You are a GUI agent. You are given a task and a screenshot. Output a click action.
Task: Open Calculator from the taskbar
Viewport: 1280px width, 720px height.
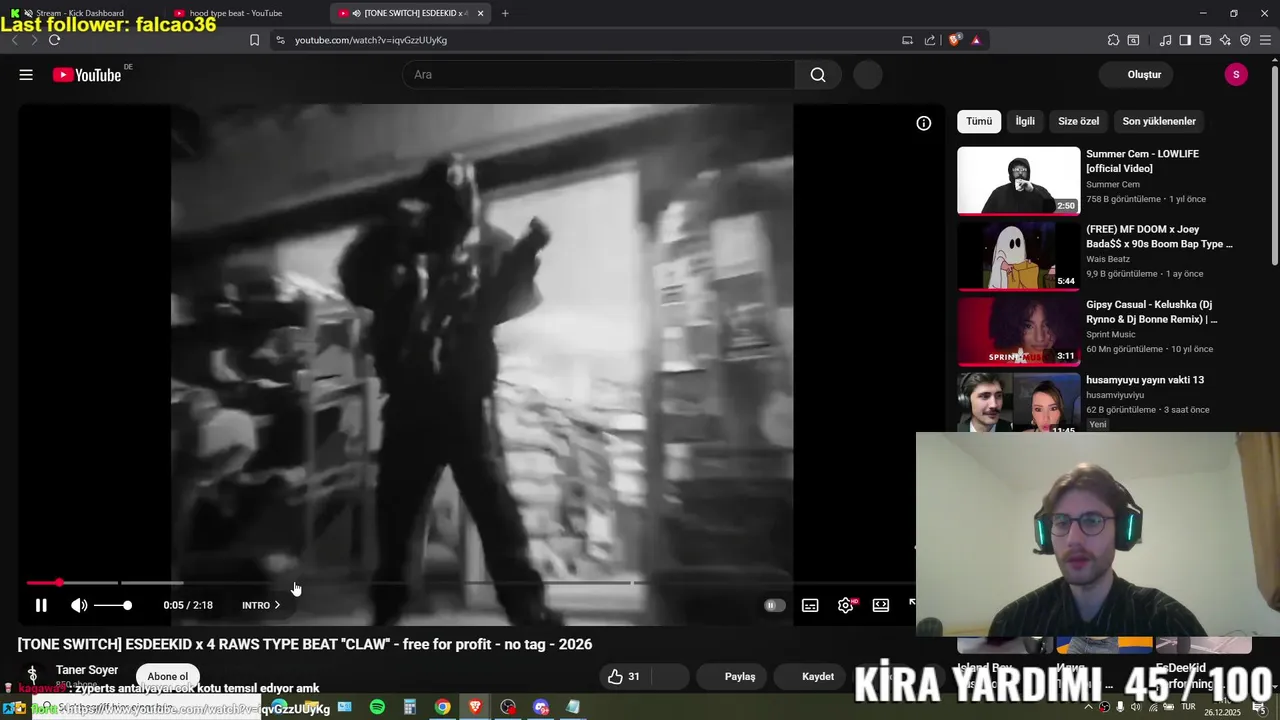click(x=410, y=707)
